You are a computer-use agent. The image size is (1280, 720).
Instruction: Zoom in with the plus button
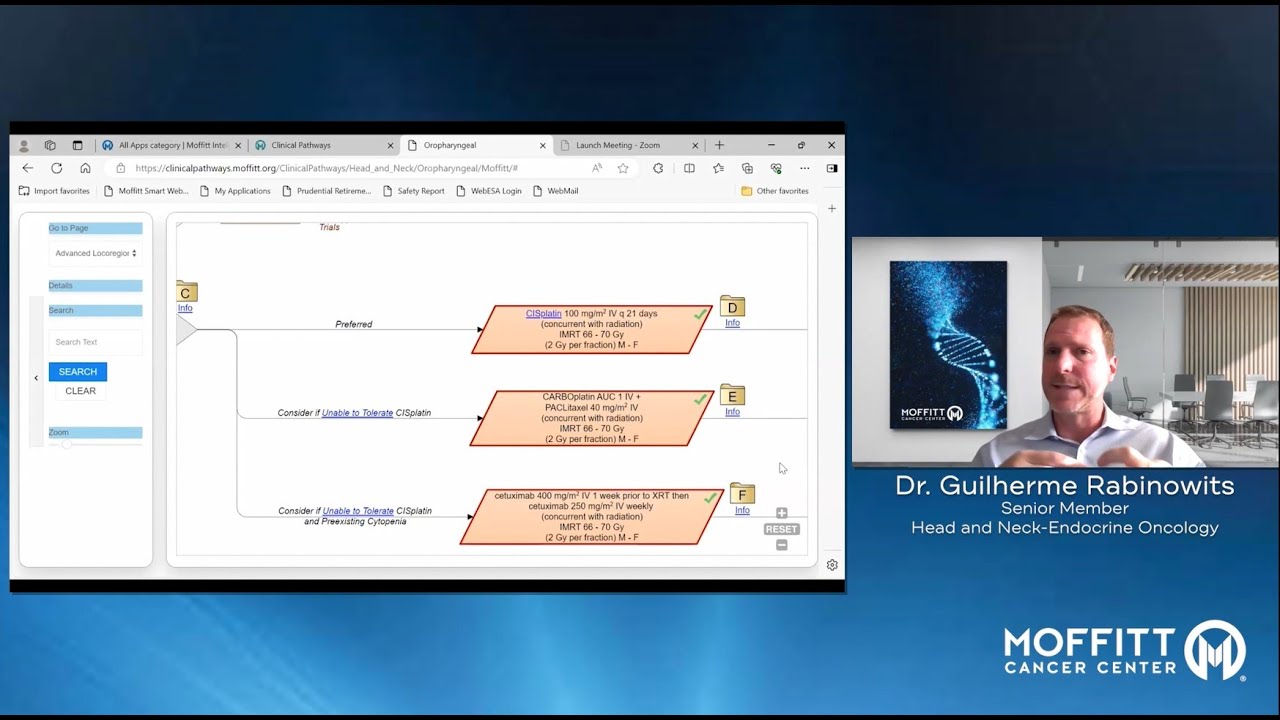(782, 513)
